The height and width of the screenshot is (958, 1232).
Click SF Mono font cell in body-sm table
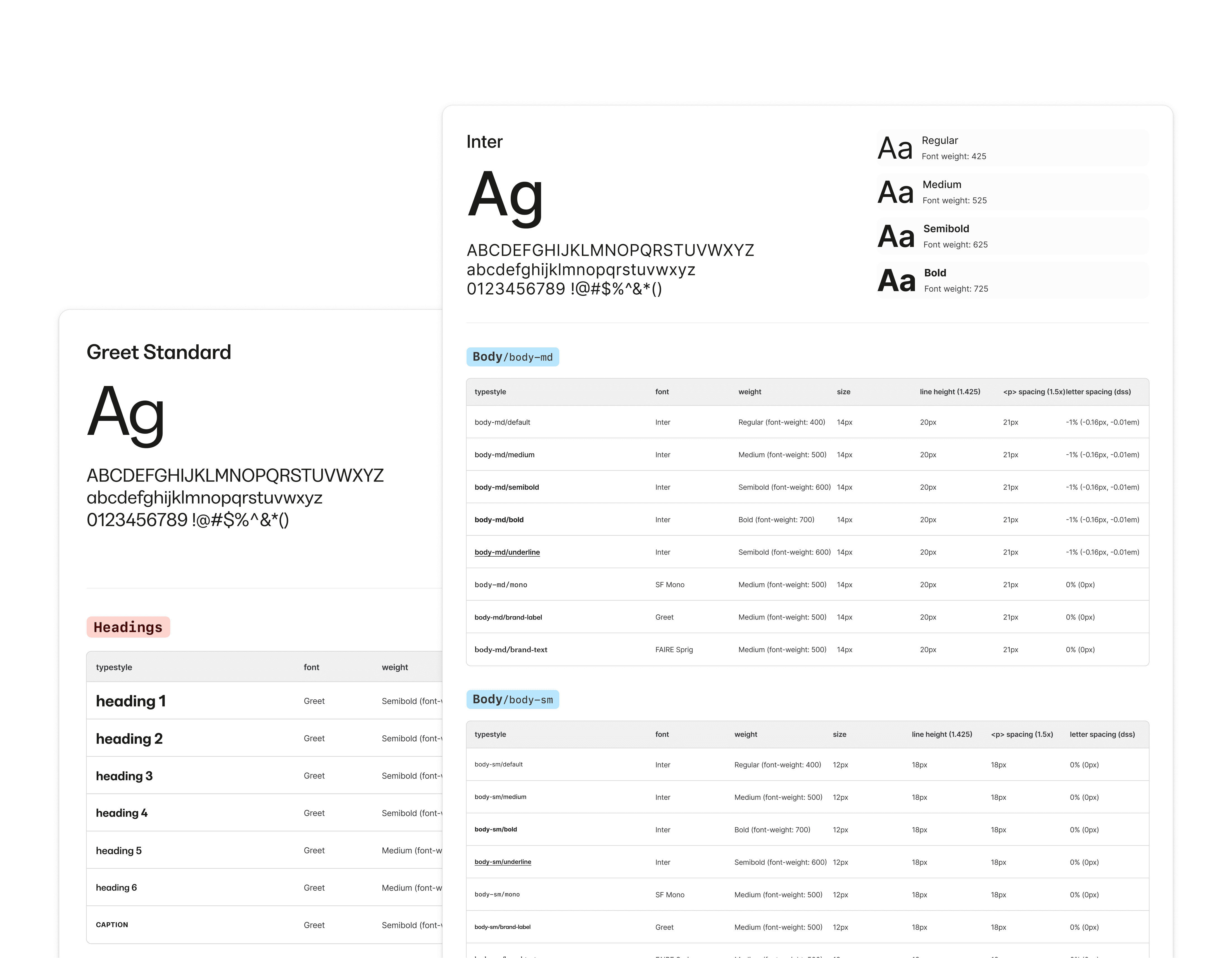670,894
